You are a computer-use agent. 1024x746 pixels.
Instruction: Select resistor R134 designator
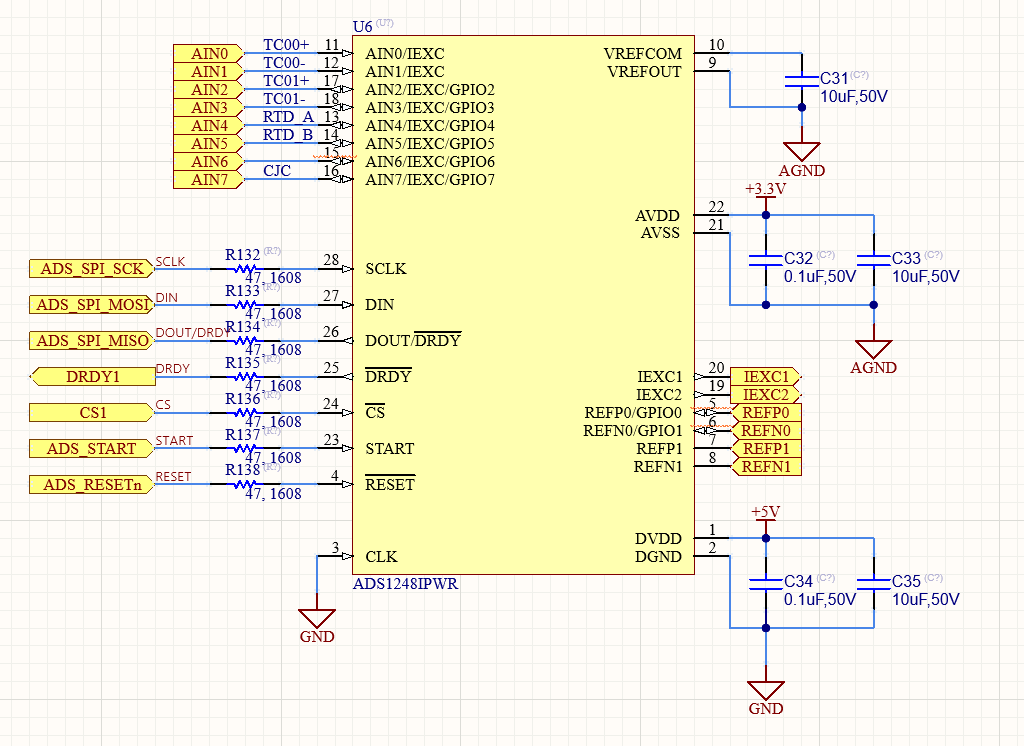tap(242, 327)
